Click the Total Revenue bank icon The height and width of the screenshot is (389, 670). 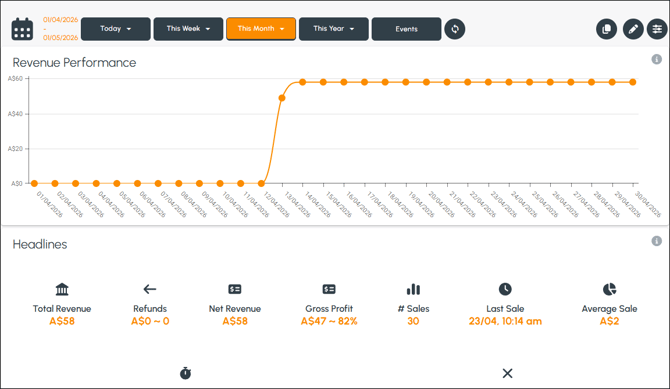click(x=62, y=289)
